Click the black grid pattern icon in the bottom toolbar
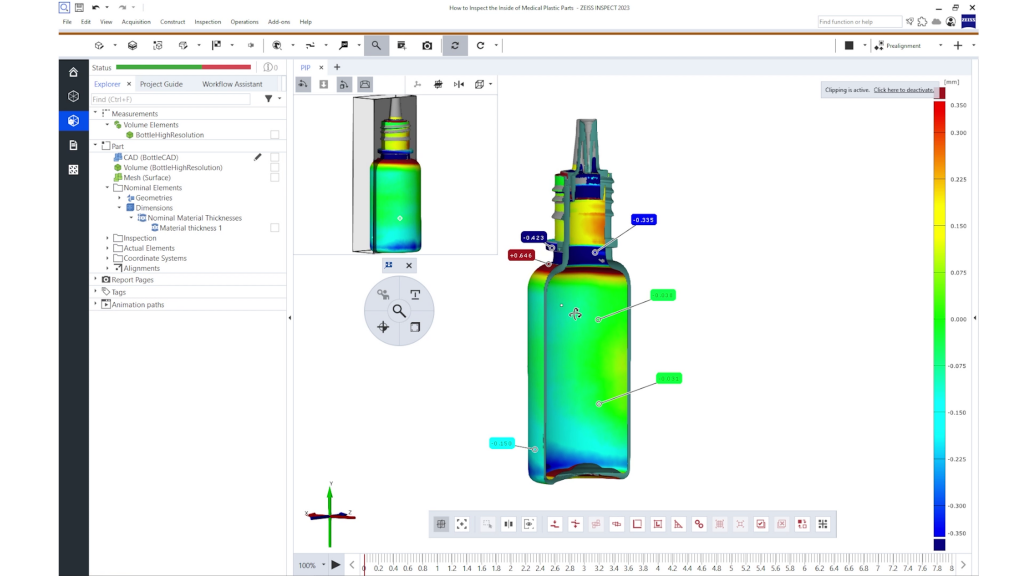 (823, 524)
